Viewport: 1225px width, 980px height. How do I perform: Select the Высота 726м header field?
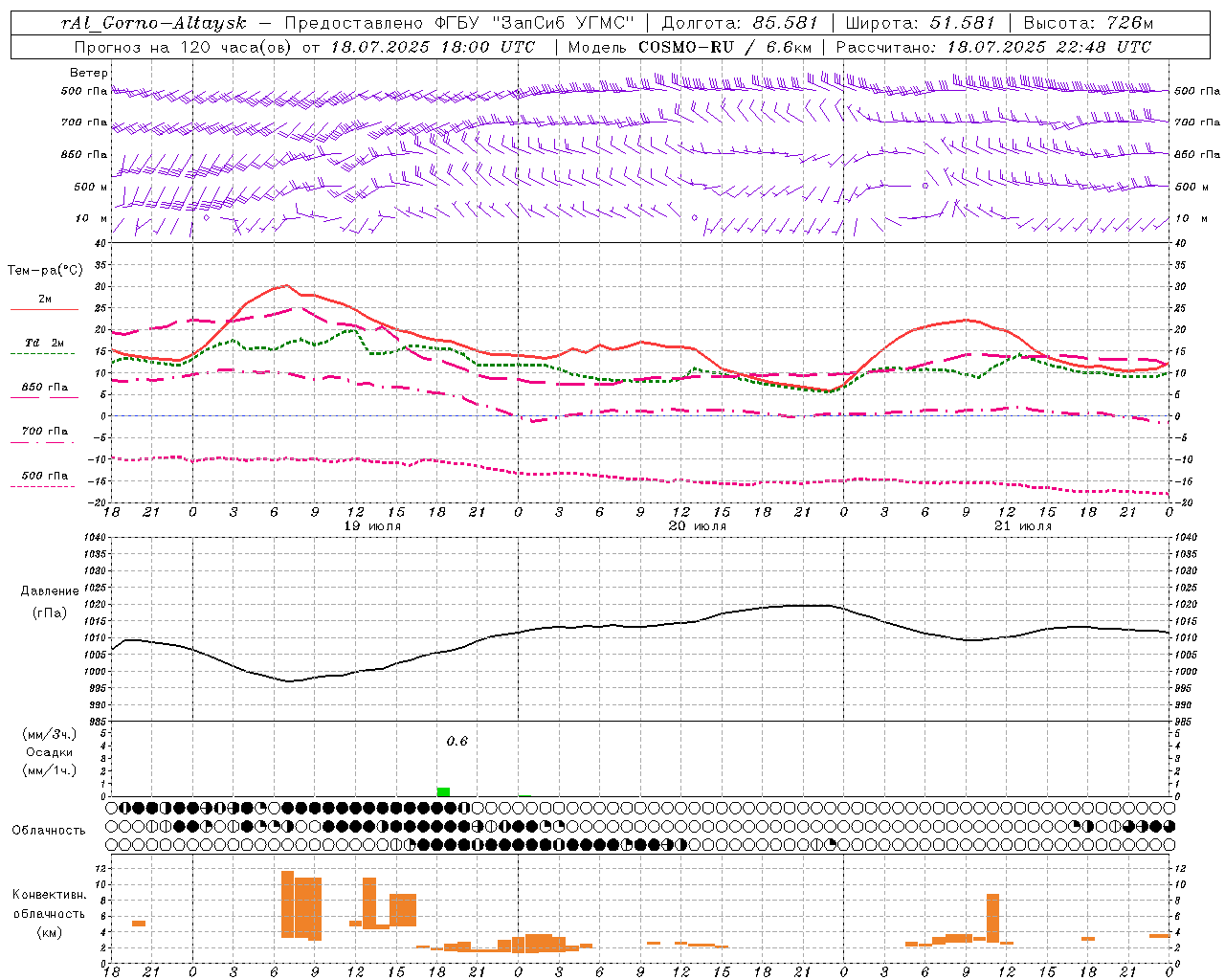(x=1088, y=23)
